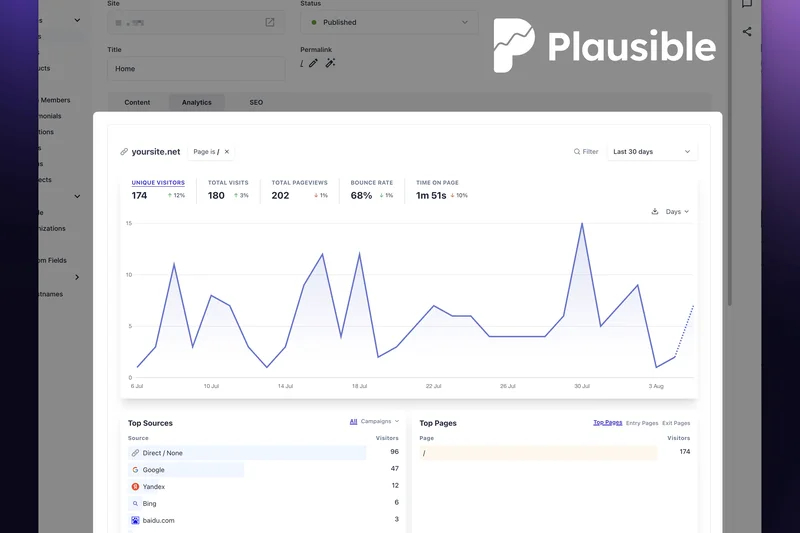800x533 pixels.
Task: Open the site in external link icon
Action: 269,22
